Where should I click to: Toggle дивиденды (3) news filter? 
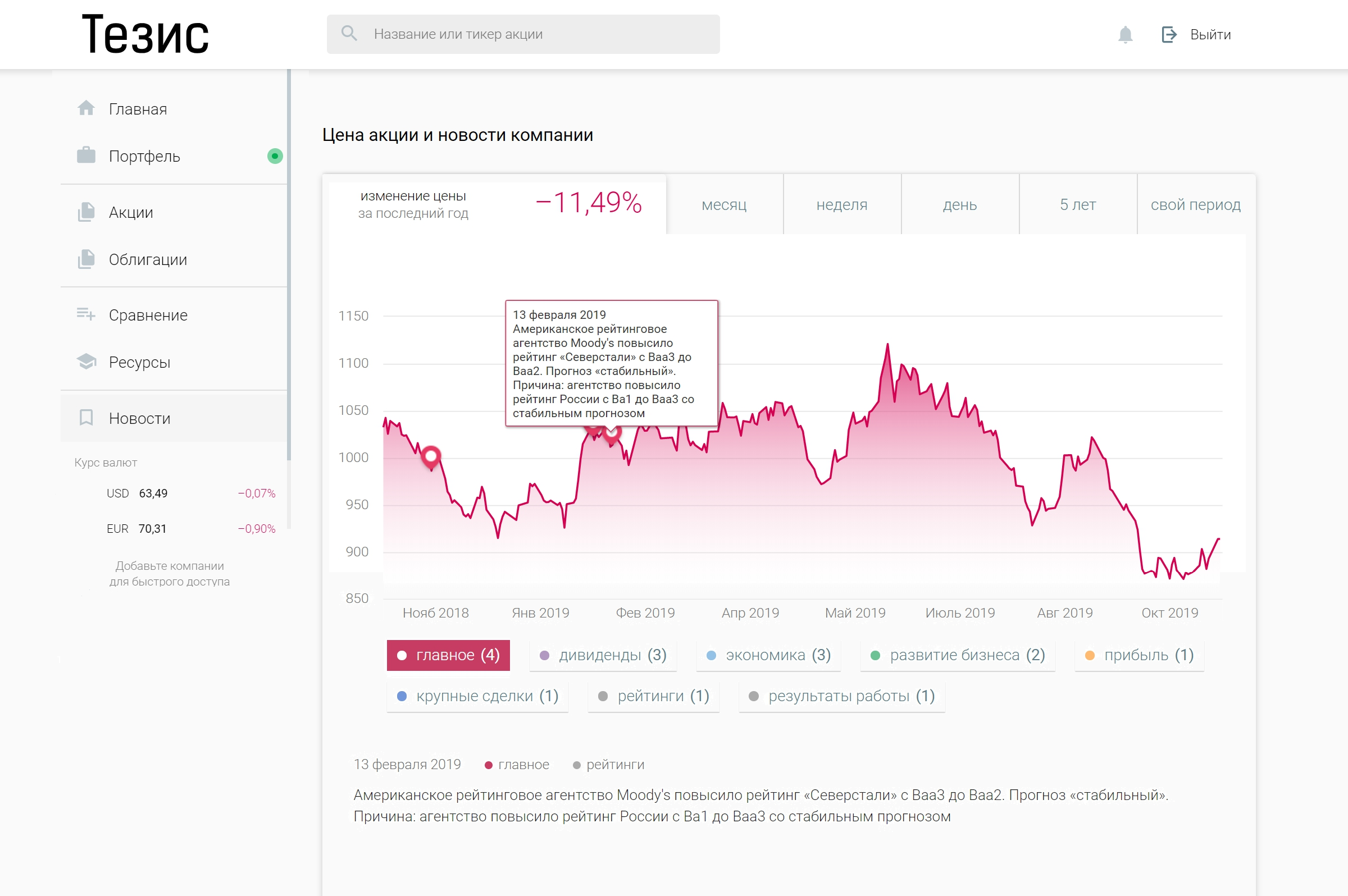tap(603, 655)
